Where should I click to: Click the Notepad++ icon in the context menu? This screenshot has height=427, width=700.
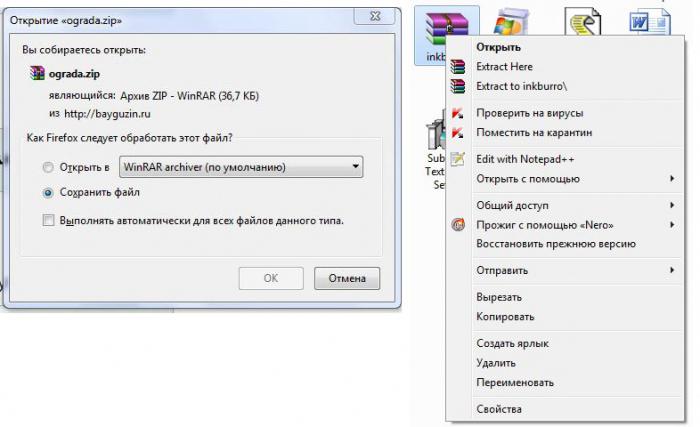[x=458, y=159]
